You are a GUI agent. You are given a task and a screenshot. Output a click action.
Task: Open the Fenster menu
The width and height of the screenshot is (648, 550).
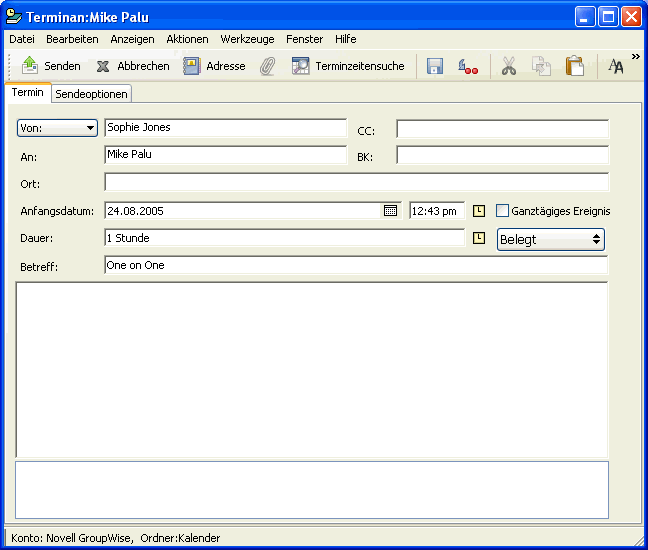[x=305, y=39]
